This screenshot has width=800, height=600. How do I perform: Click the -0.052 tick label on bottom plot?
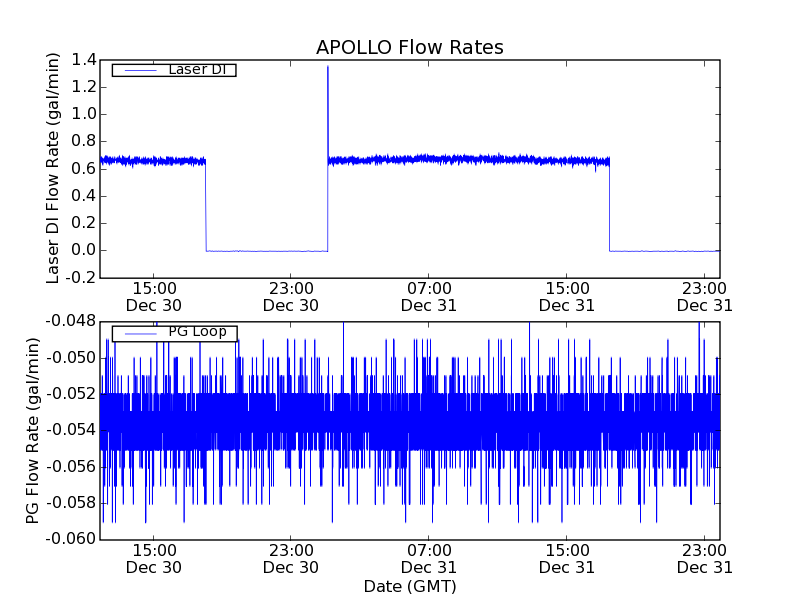71,394
